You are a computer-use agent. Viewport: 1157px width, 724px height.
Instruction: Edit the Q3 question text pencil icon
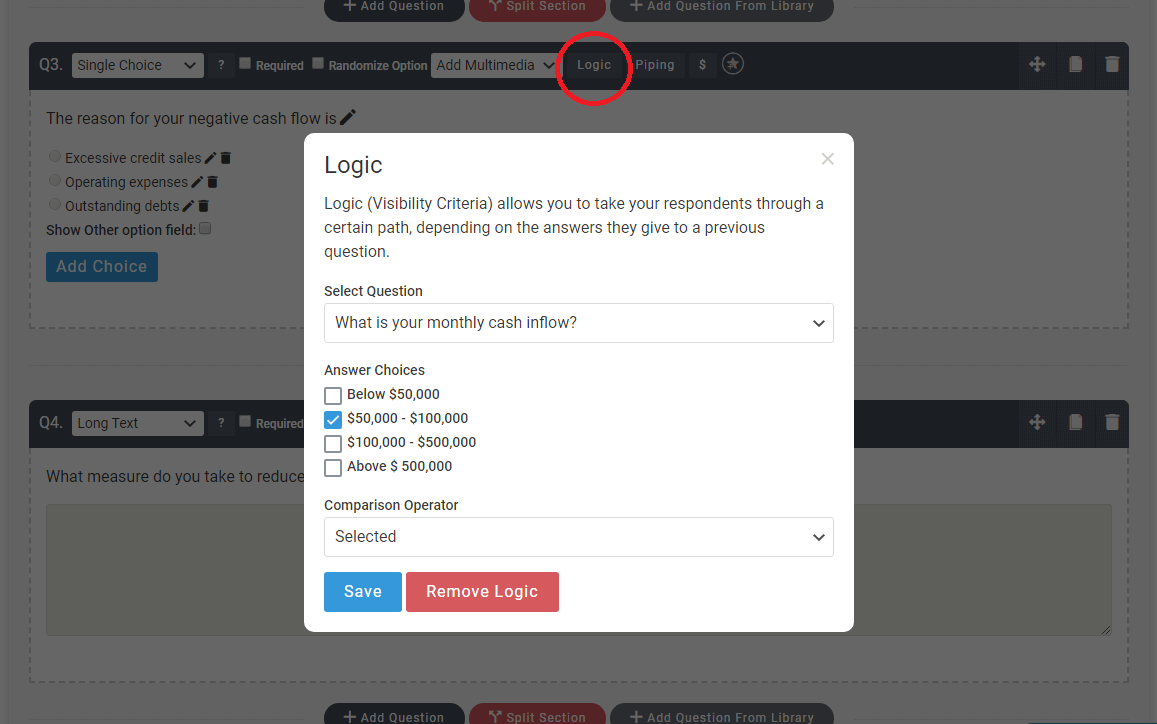[x=348, y=117]
